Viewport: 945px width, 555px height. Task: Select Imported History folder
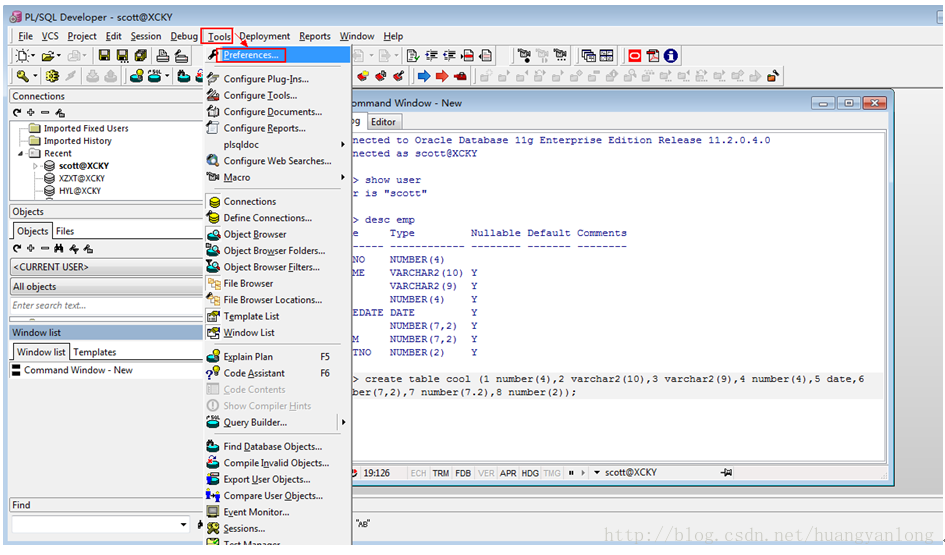(78, 141)
